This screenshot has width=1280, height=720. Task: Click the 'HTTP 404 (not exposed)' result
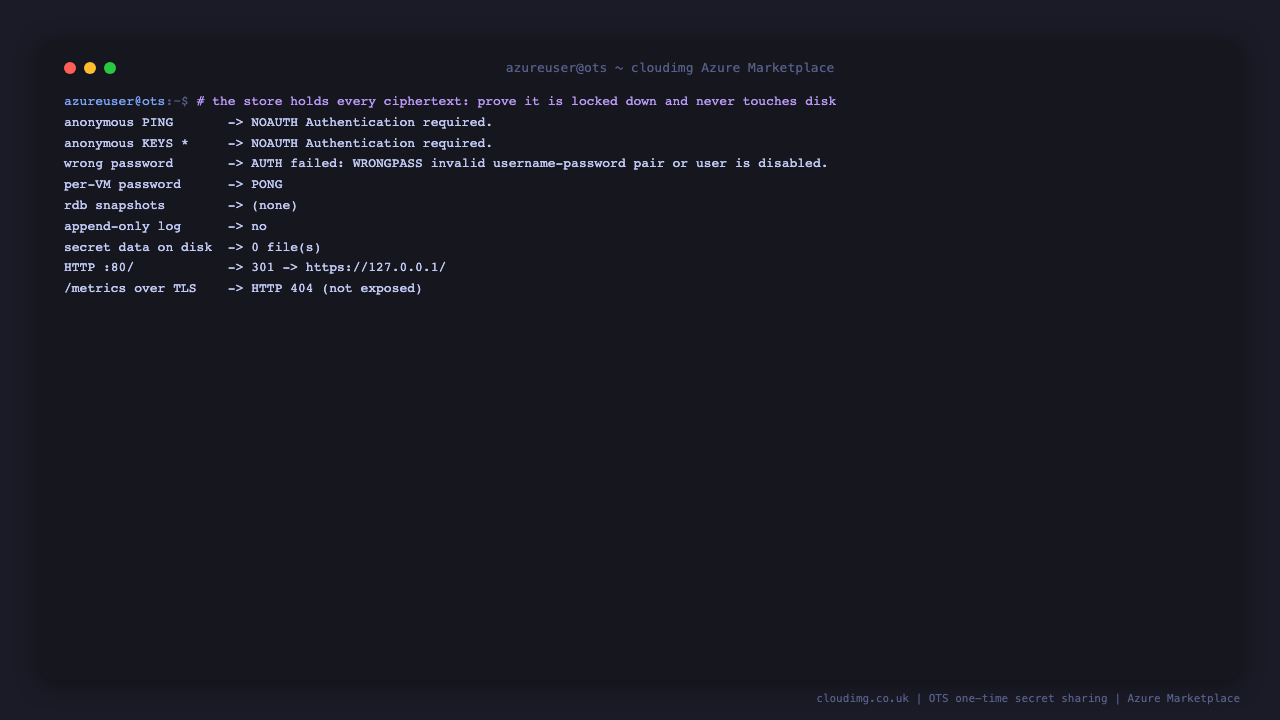[x=337, y=288]
